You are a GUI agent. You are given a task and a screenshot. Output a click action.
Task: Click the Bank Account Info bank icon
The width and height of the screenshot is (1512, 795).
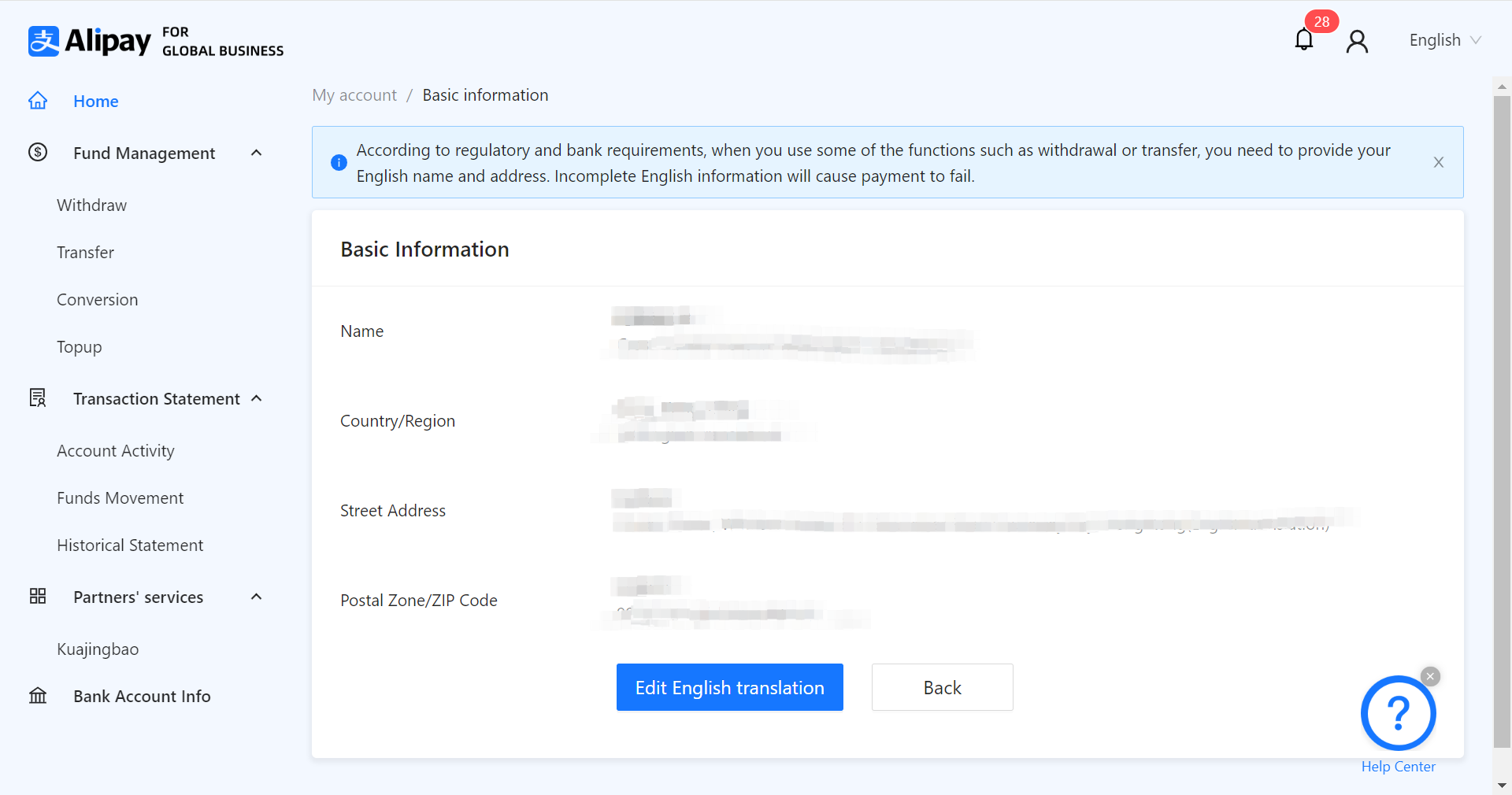pyautogui.click(x=38, y=696)
